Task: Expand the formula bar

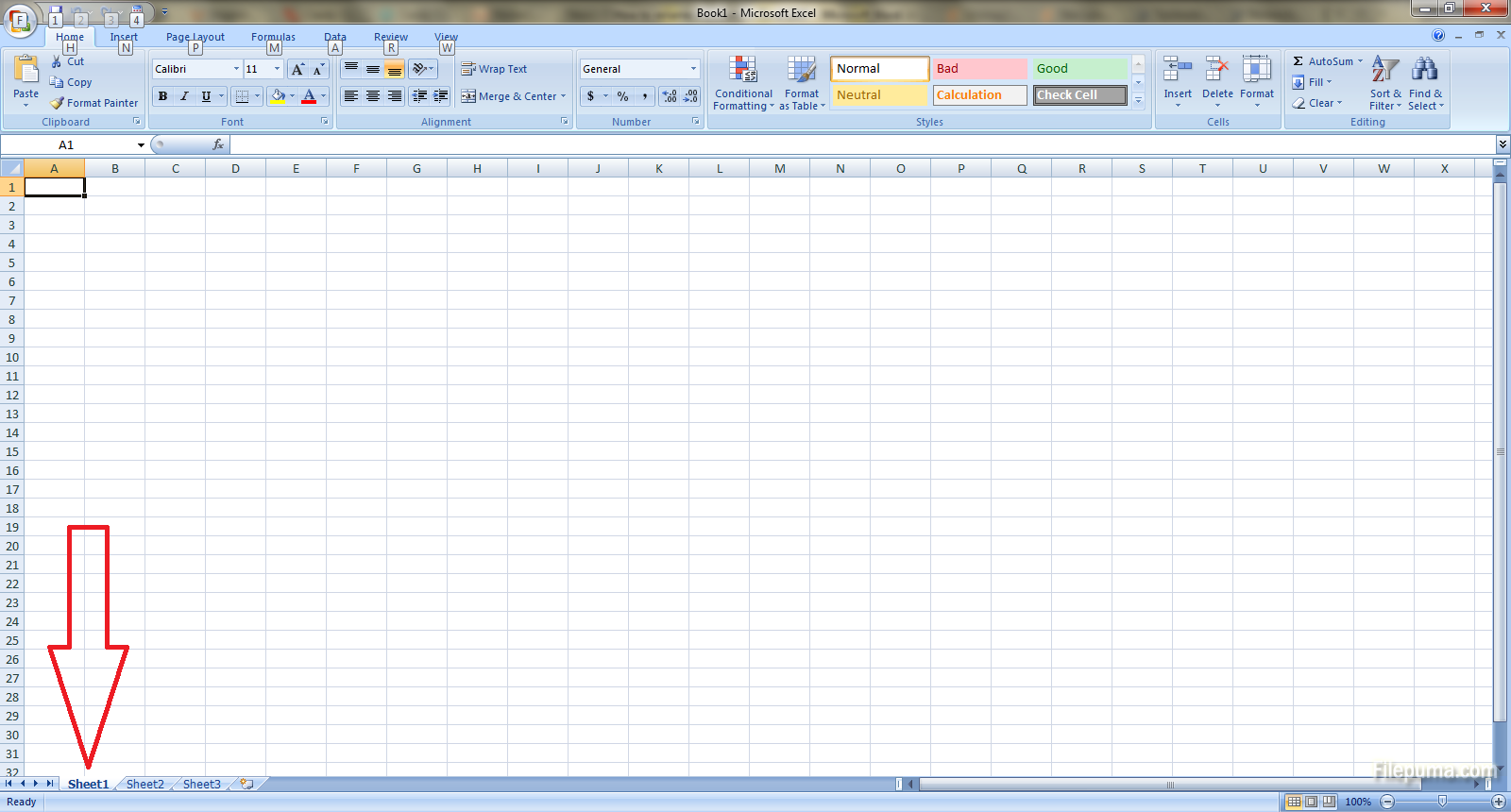Action: point(1503,144)
